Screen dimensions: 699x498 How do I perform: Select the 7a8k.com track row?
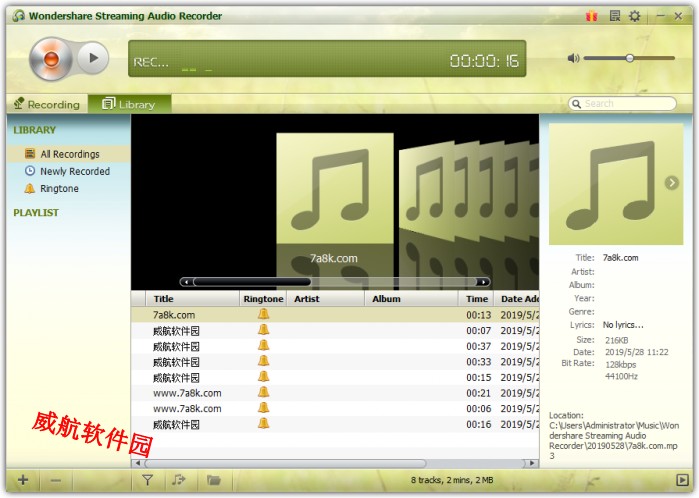point(335,315)
